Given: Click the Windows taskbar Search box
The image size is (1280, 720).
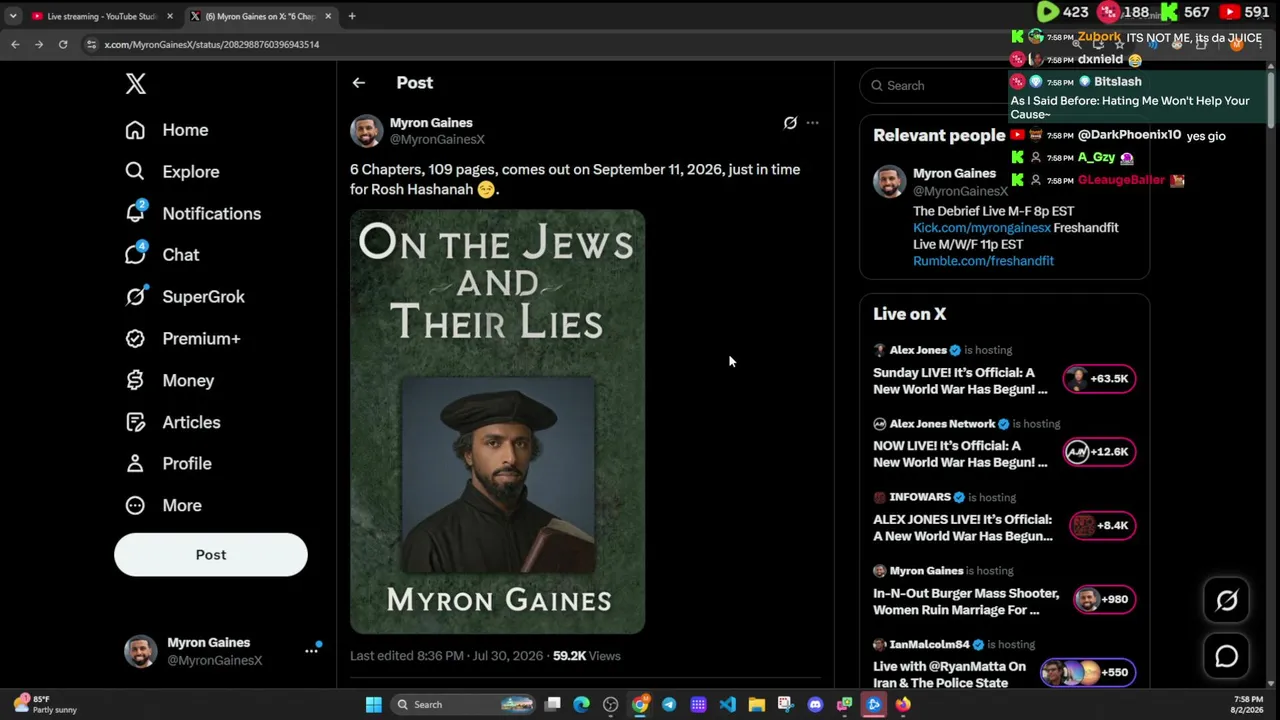Looking at the screenshot, I should pos(462,705).
